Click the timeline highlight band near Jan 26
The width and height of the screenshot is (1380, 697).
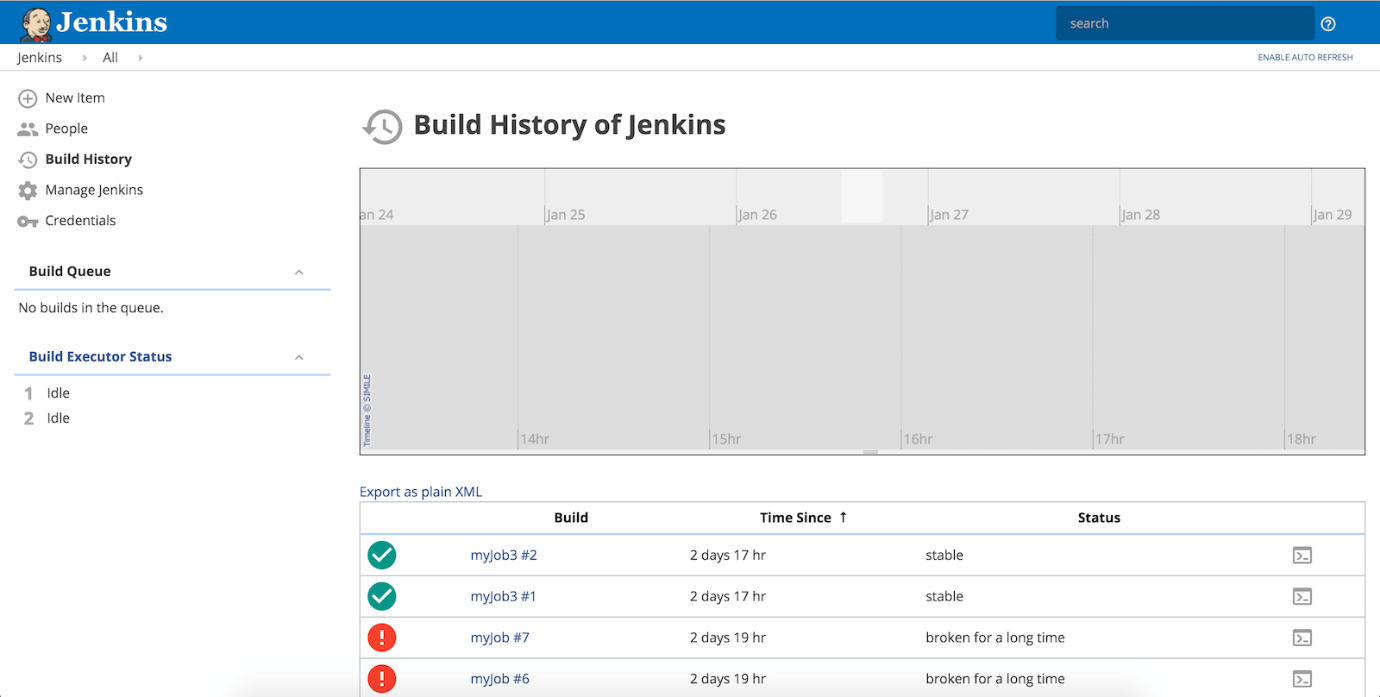click(x=862, y=196)
